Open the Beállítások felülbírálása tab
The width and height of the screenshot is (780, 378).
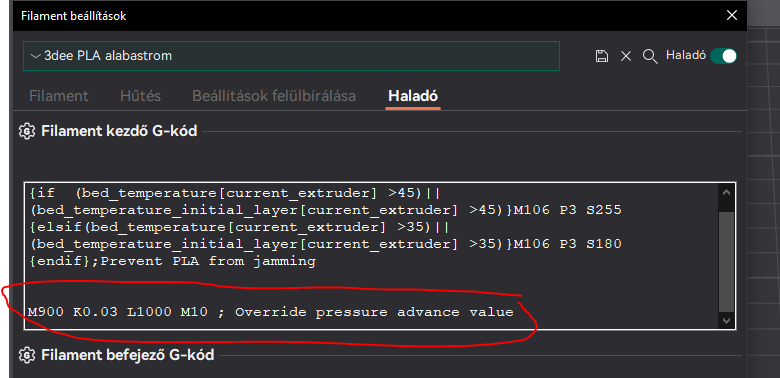pyautogui.click(x=274, y=95)
